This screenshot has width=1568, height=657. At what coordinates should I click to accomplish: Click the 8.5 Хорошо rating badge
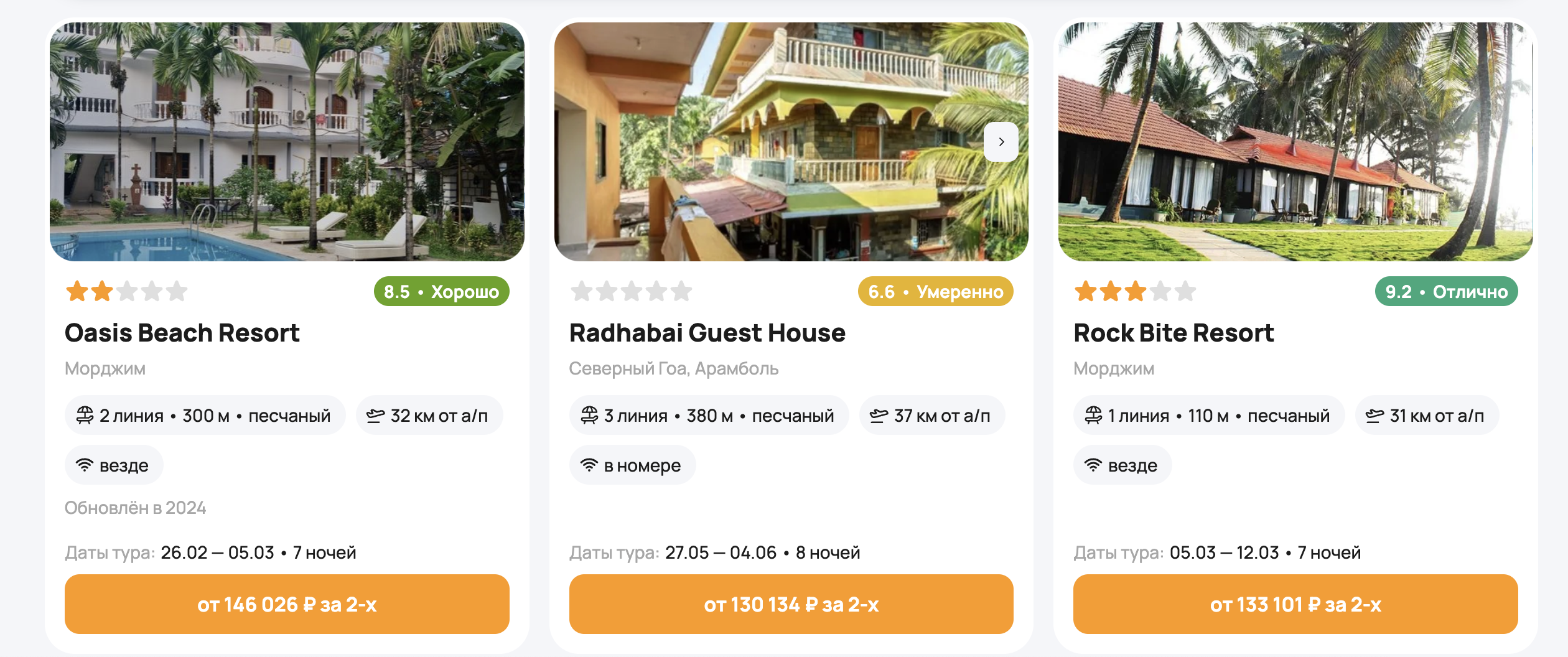pyautogui.click(x=441, y=292)
